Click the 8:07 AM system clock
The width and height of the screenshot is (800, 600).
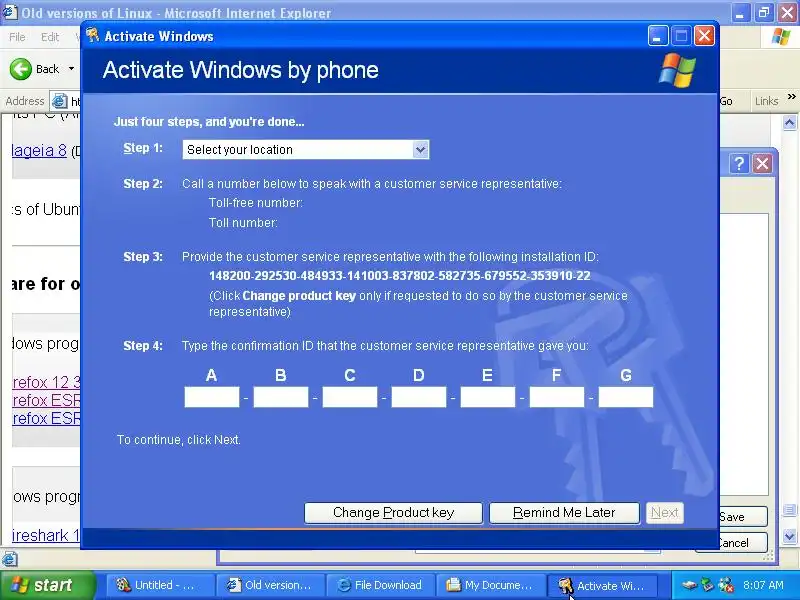coord(763,585)
